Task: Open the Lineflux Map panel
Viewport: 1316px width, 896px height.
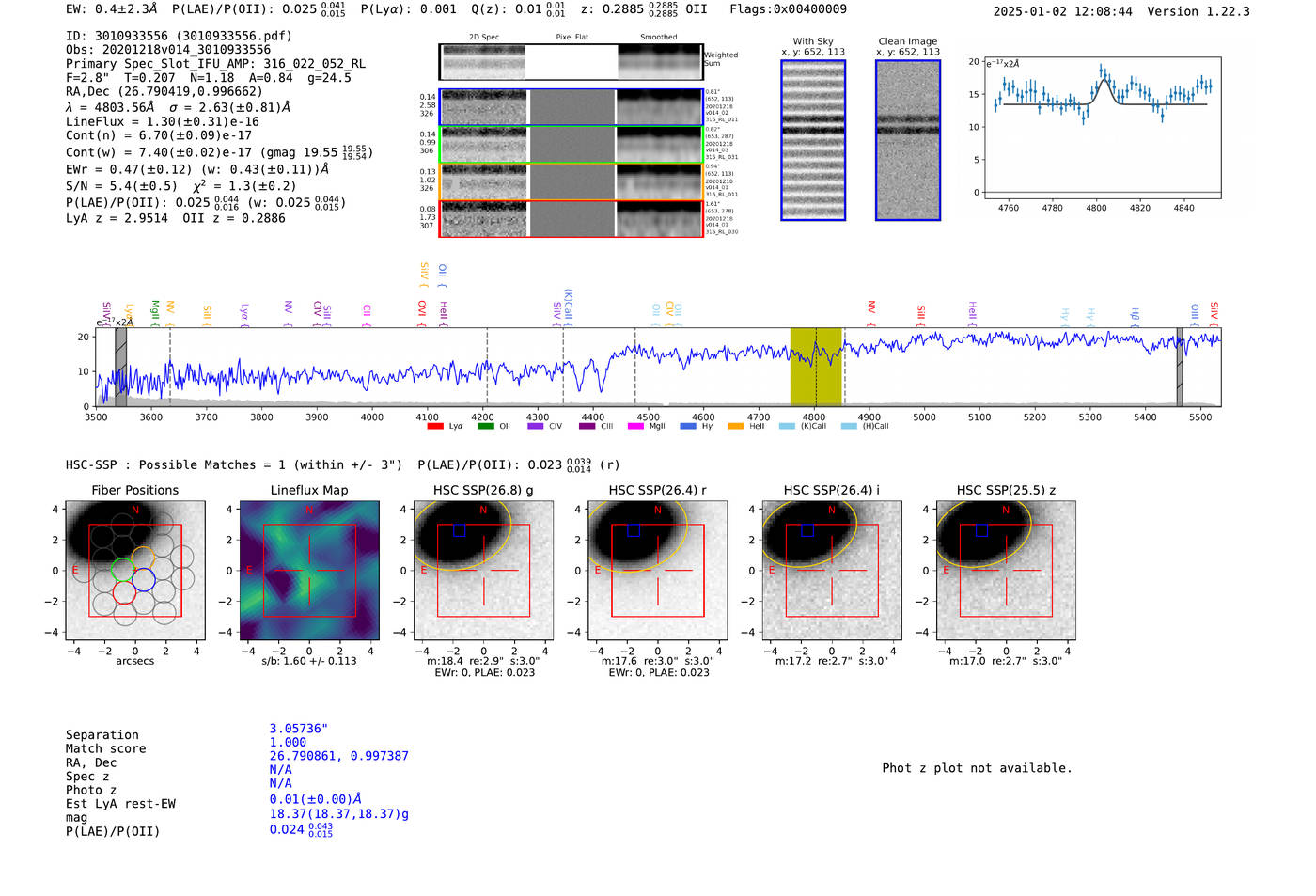Action: (x=309, y=571)
